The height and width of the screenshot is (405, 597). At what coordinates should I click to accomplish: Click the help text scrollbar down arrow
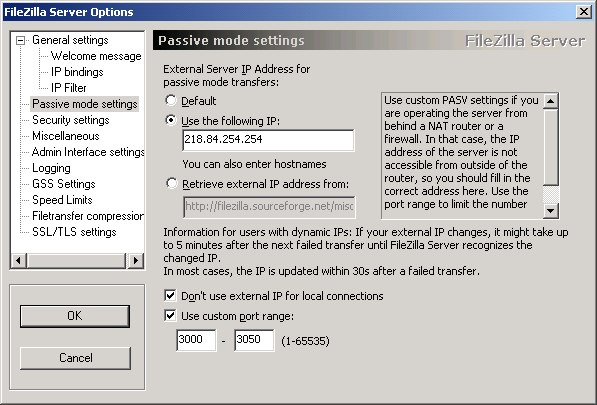(551, 210)
